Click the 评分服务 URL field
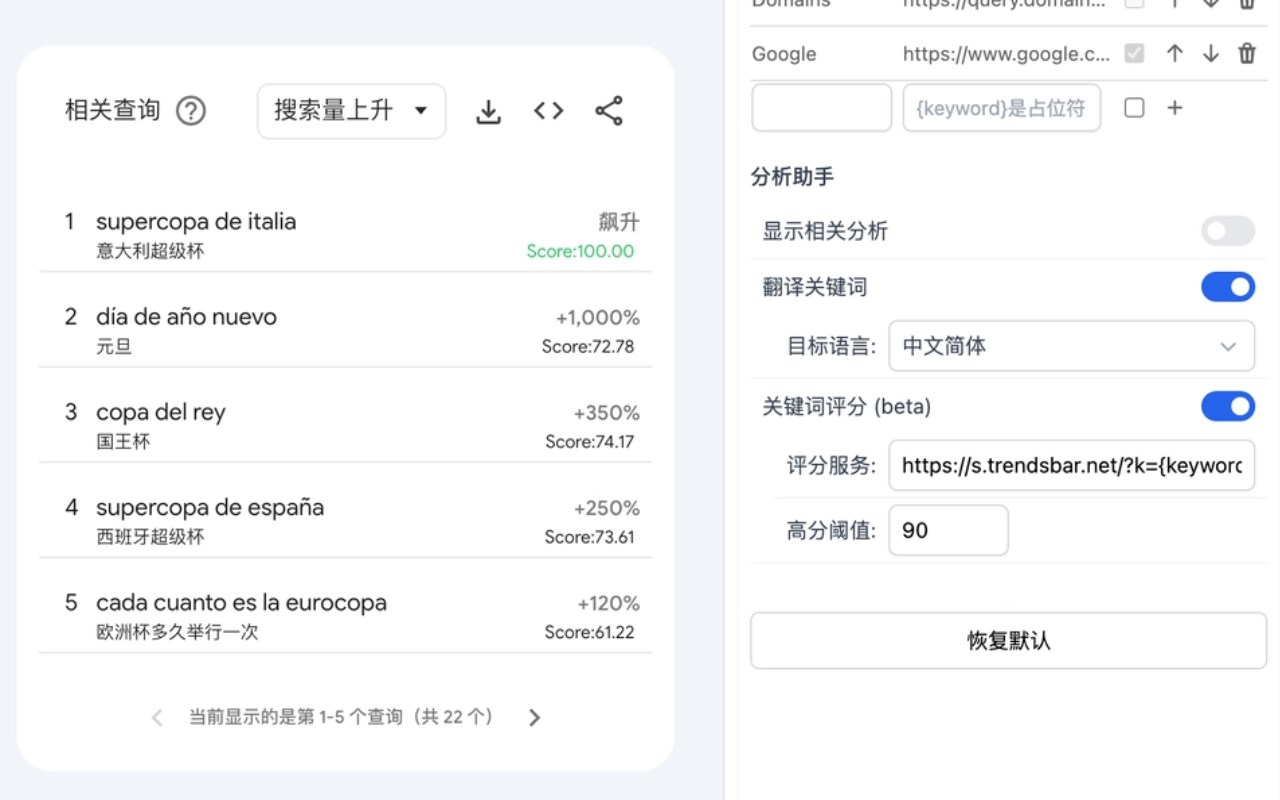 tap(1071, 465)
